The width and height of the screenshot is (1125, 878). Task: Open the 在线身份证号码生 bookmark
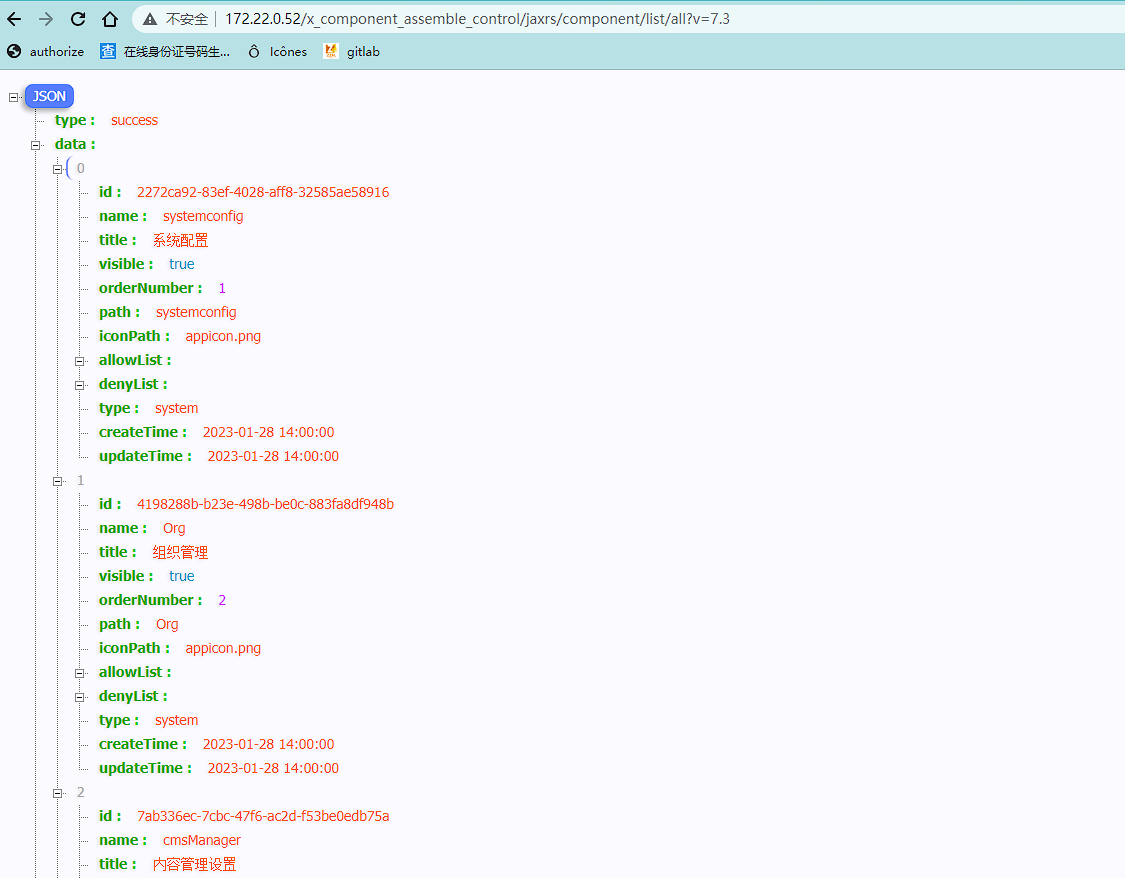pyautogui.click(x=165, y=52)
